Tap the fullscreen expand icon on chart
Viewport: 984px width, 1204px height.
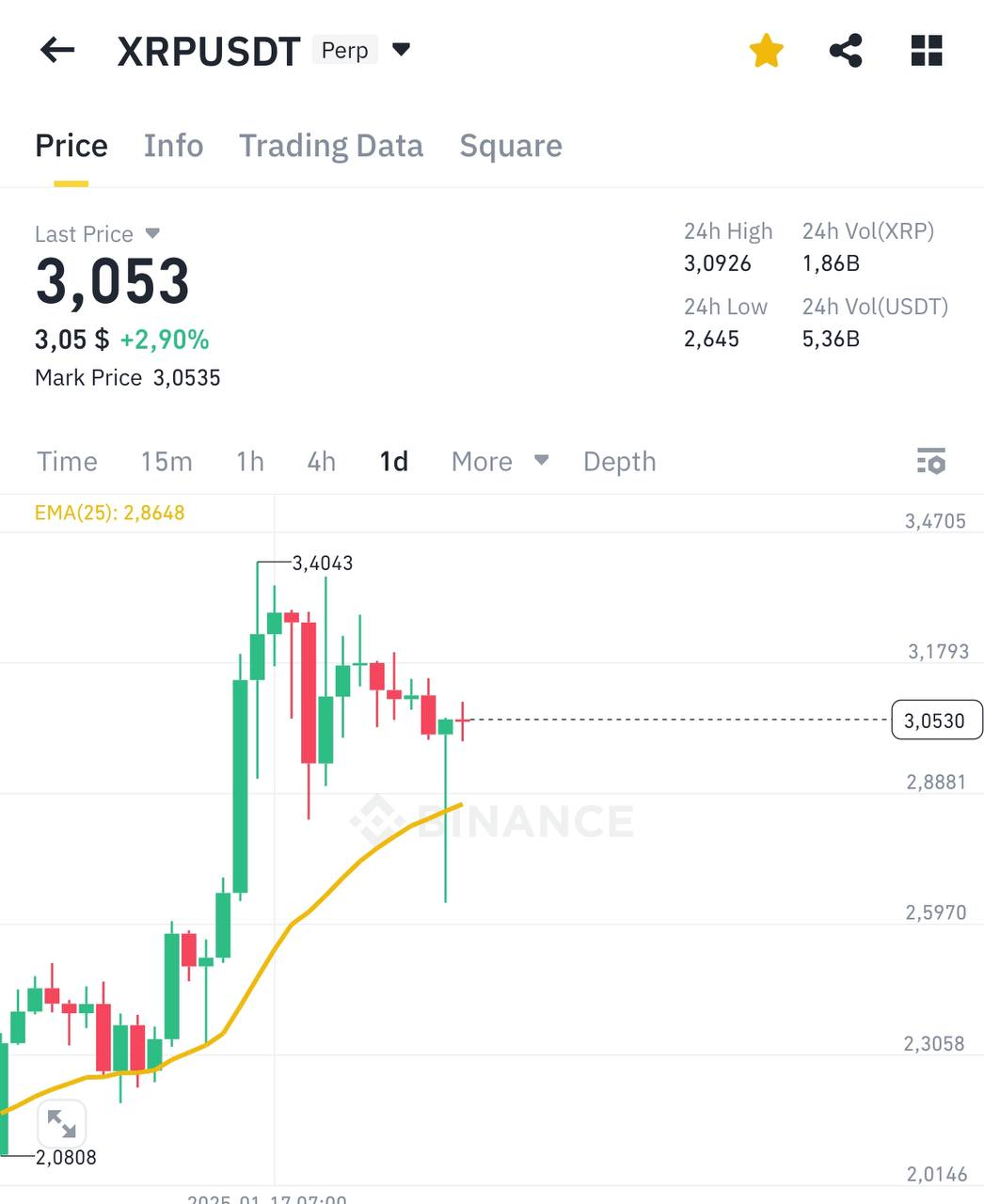(61, 1124)
